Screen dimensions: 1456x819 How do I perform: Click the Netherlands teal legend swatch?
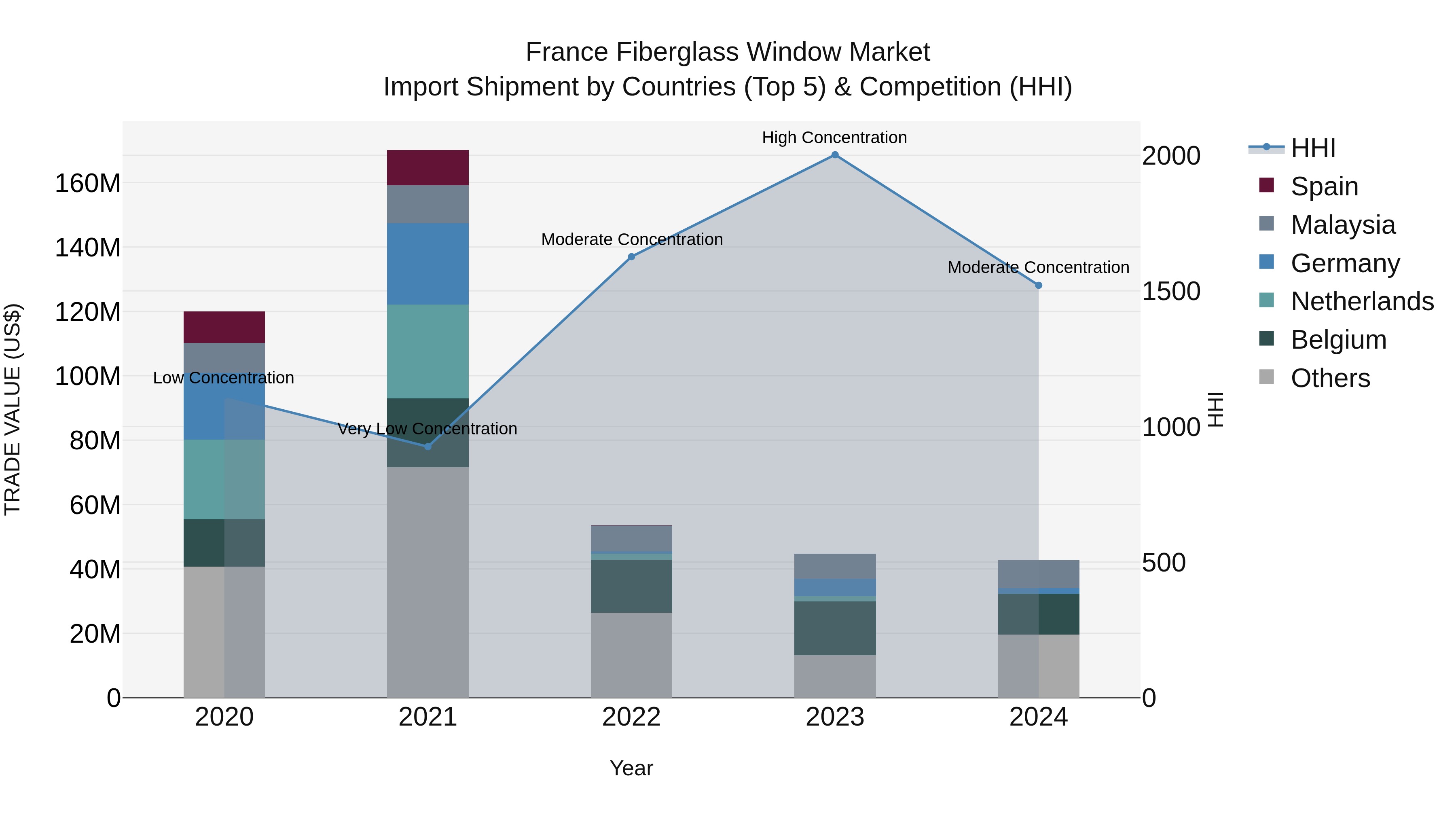pos(1267,300)
